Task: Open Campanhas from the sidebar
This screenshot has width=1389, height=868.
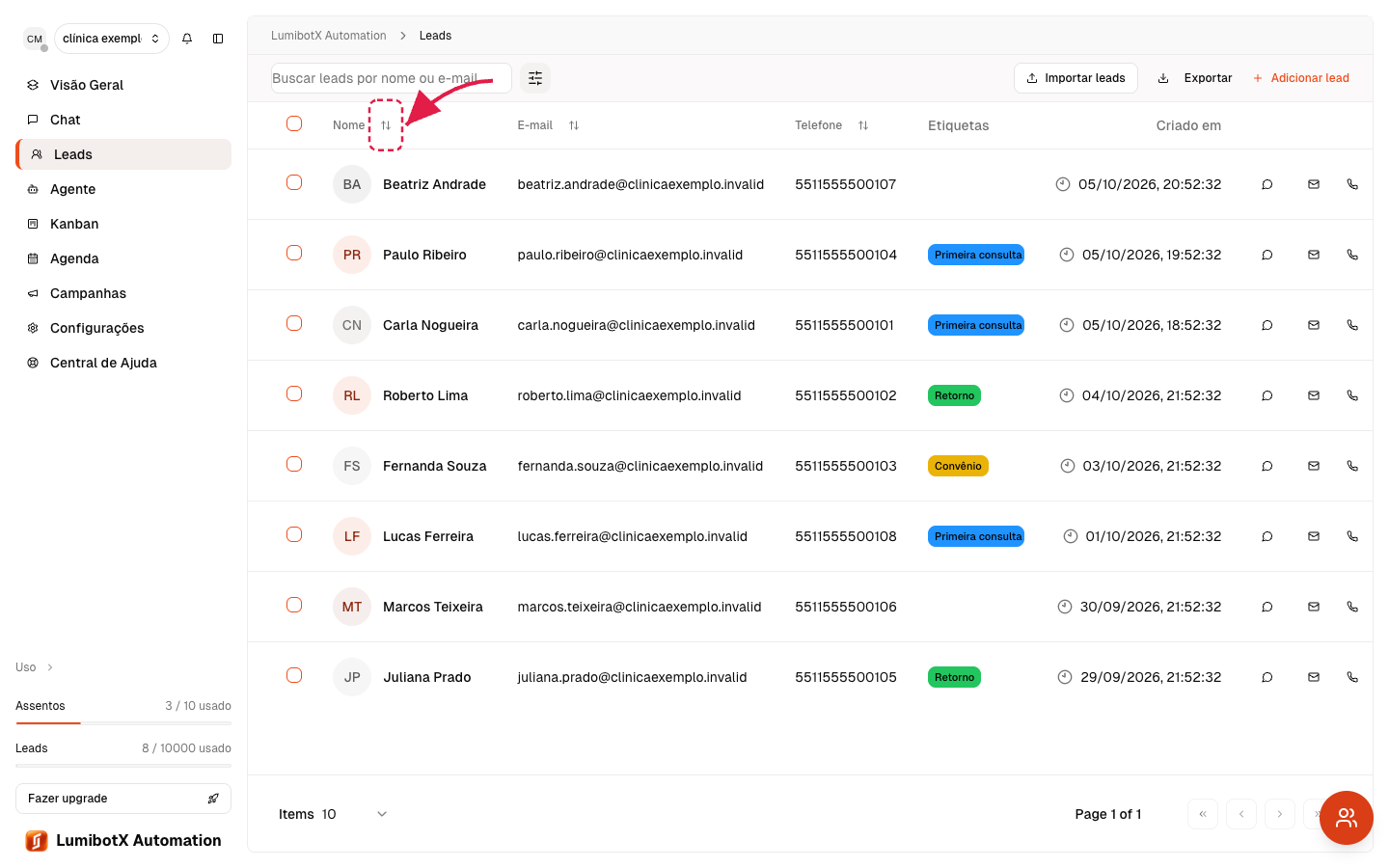Action: (x=123, y=293)
